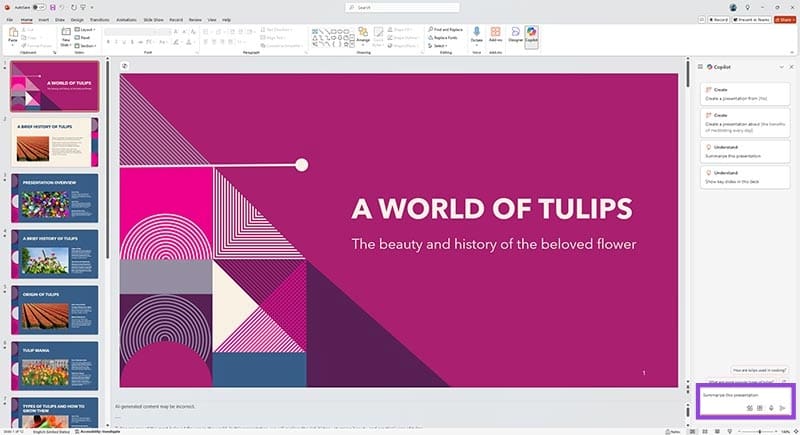Collapse the ribbon using the bottom-right chevron
The image size is (800, 435).
point(792,53)
